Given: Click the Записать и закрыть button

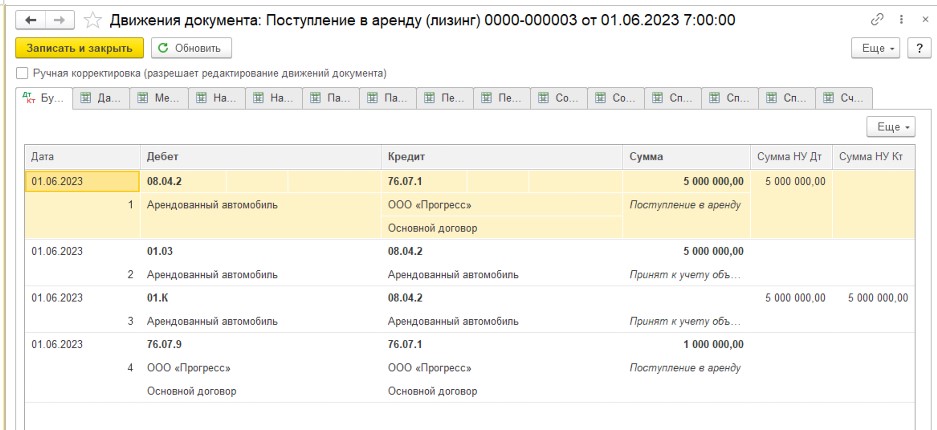Looking at the screenshot, I should pyautogui.click(x=79, y=48).
